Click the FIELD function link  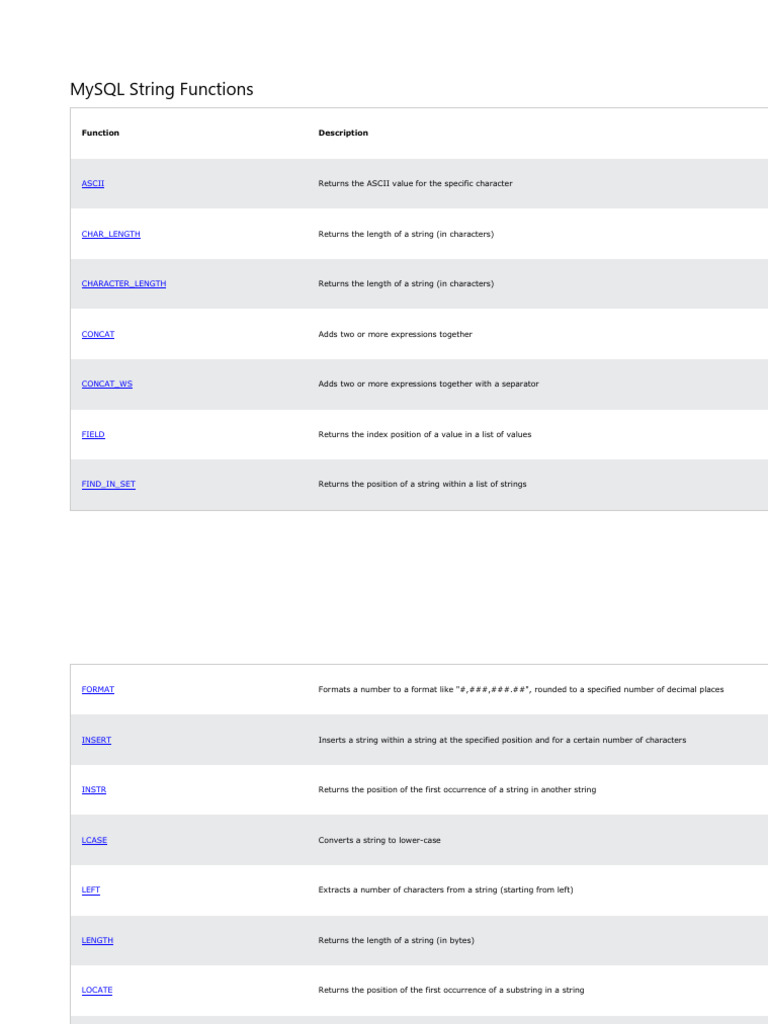pyautogui.click(x=93, y=434)
